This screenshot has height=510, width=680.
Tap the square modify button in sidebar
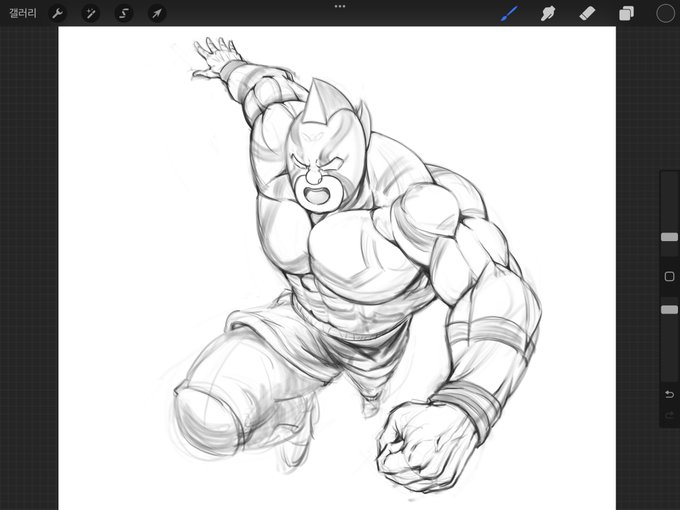(669, 276)
